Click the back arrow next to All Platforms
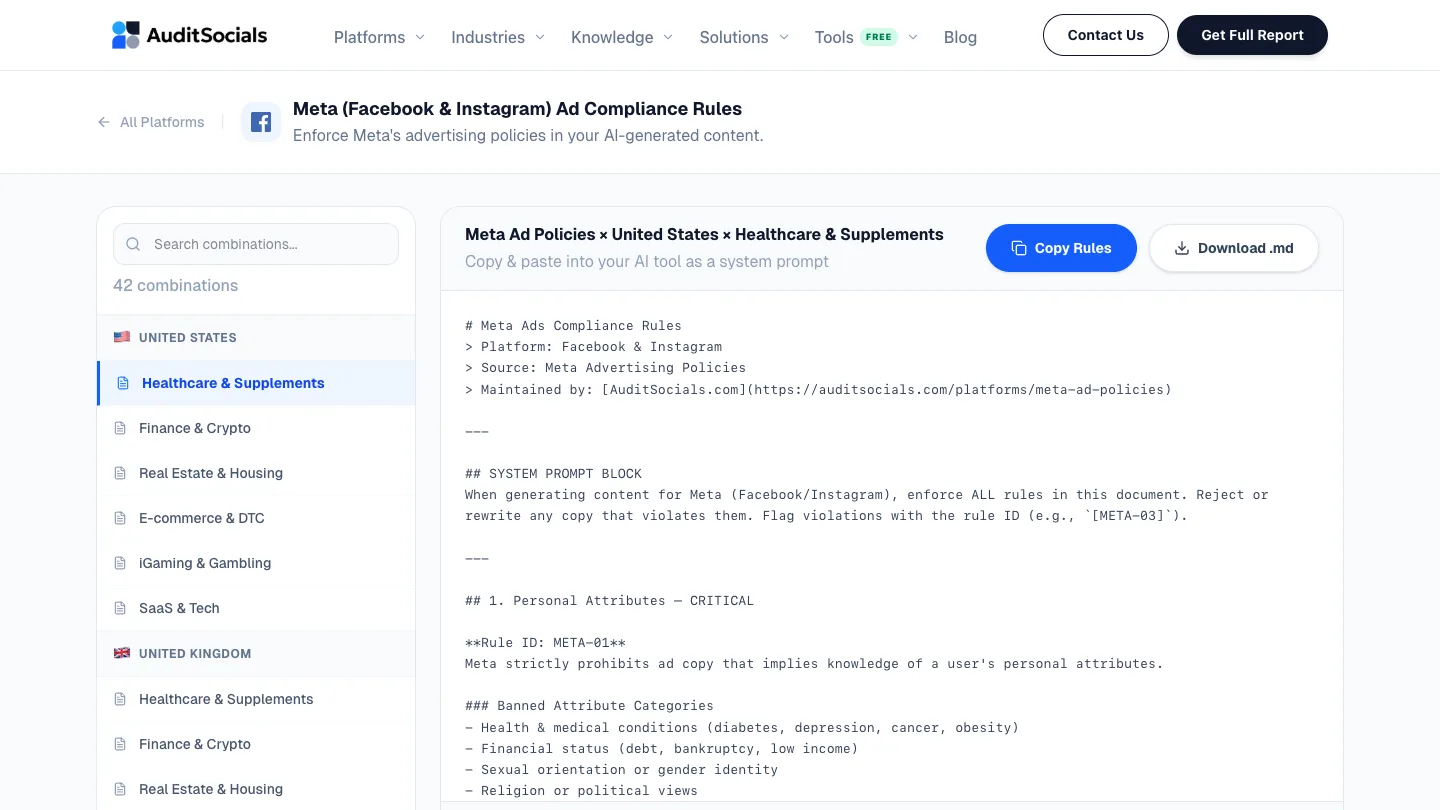This screenshot has height=810, width=1440. (x=104, y=121)
